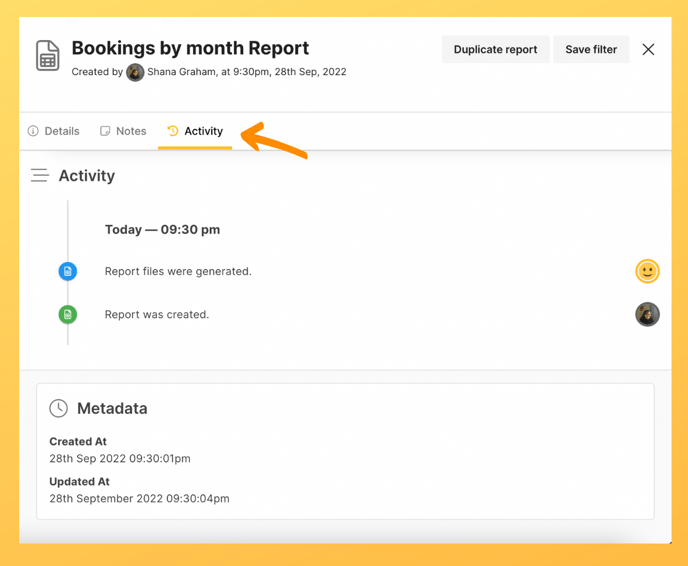688x566 pixels.
Task: Click the 'Updated At' label
Action: (x=79, y=482)
